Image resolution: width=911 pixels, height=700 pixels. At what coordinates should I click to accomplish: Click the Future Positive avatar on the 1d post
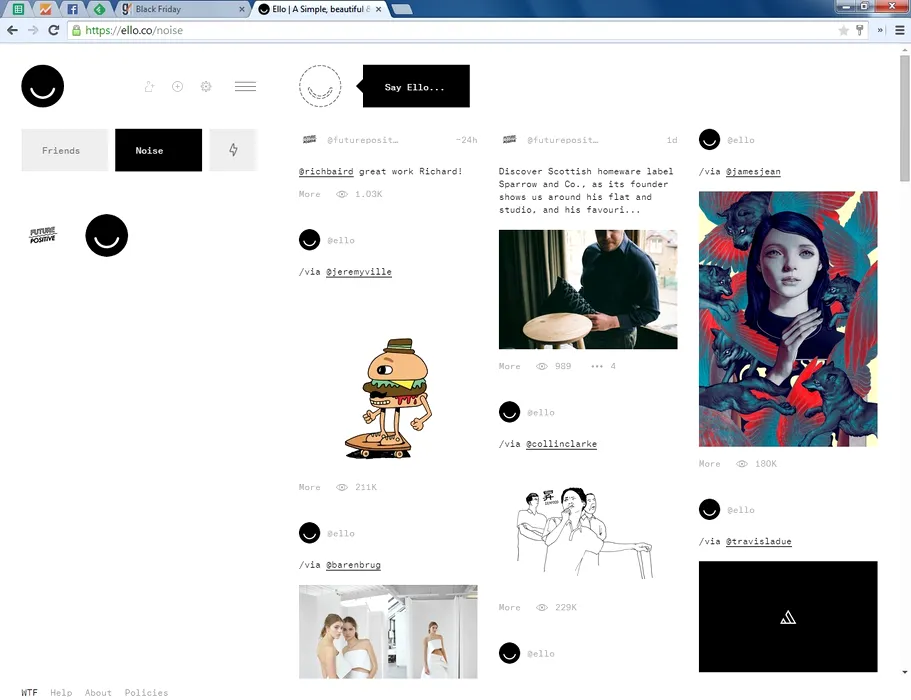tap(510, 139)
